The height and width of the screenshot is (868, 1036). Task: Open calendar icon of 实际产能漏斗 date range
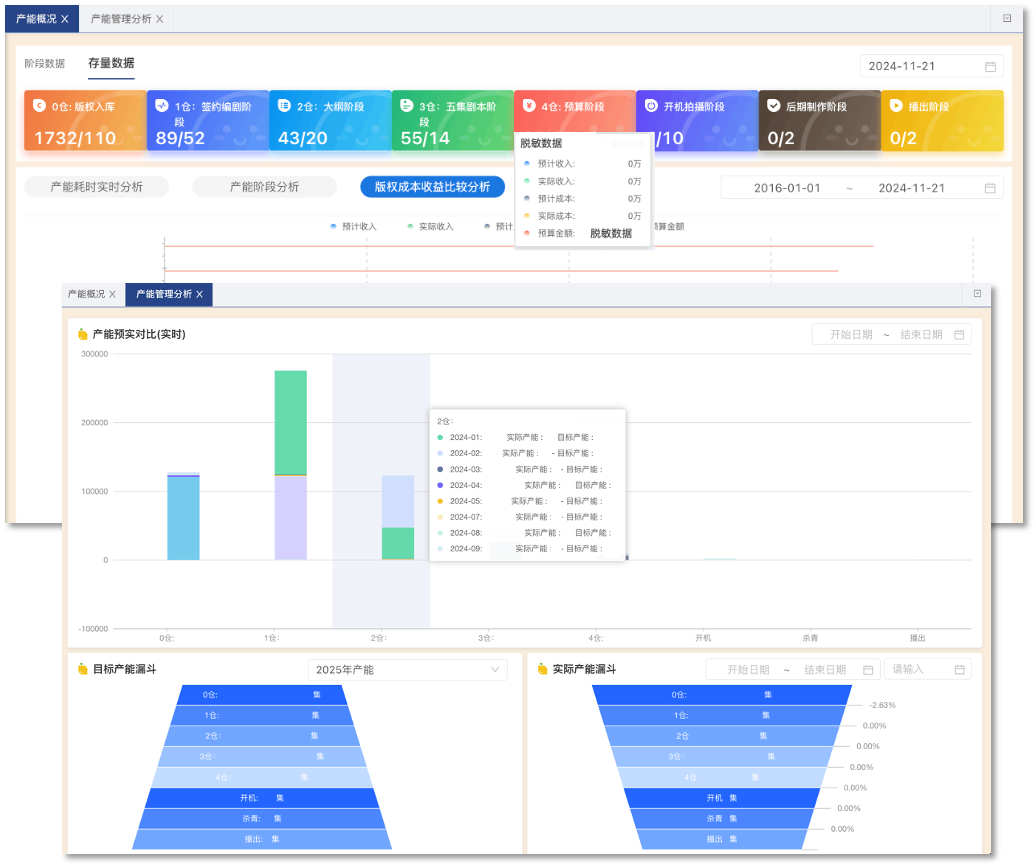pos(868,670)
